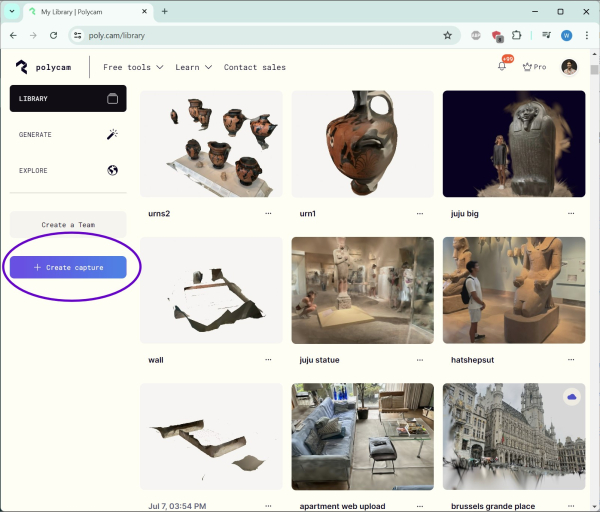Viewport: 600px width, 512px height.
Task: Click the Create capture button
Action: click(x=68, y=267)
